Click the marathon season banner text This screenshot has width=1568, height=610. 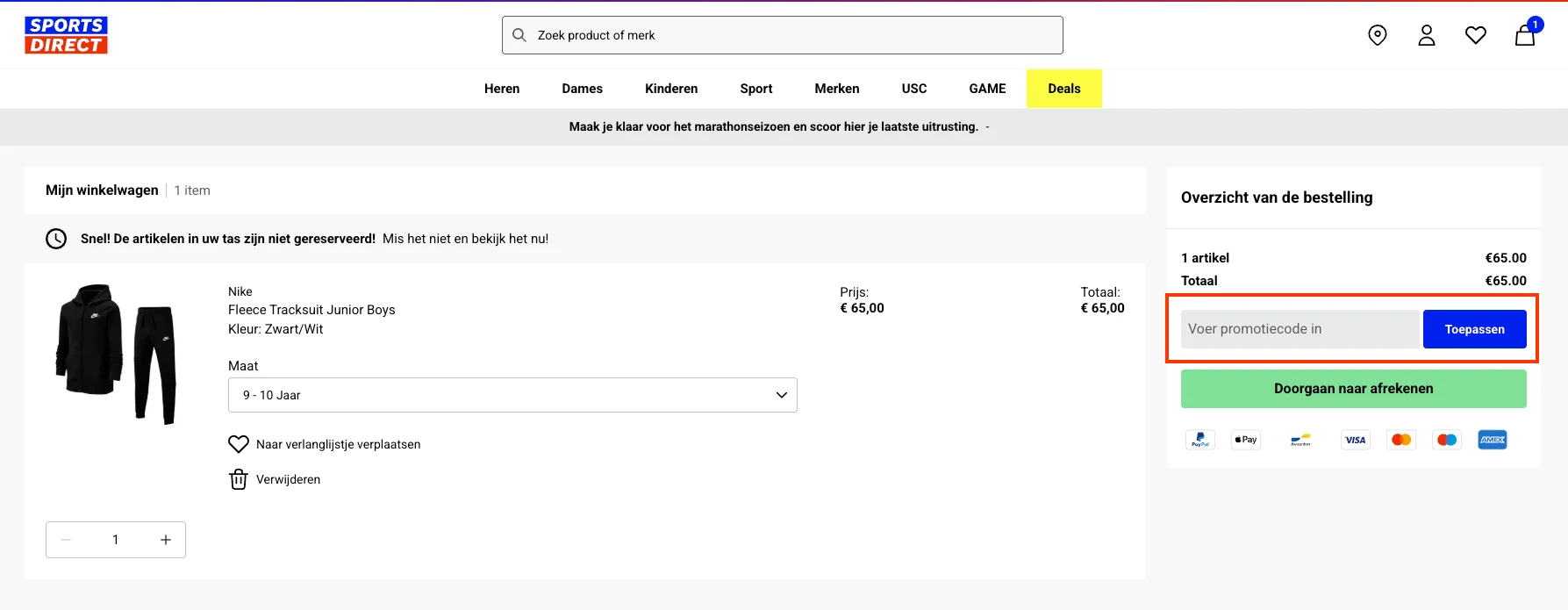click(x=773, y=126)
